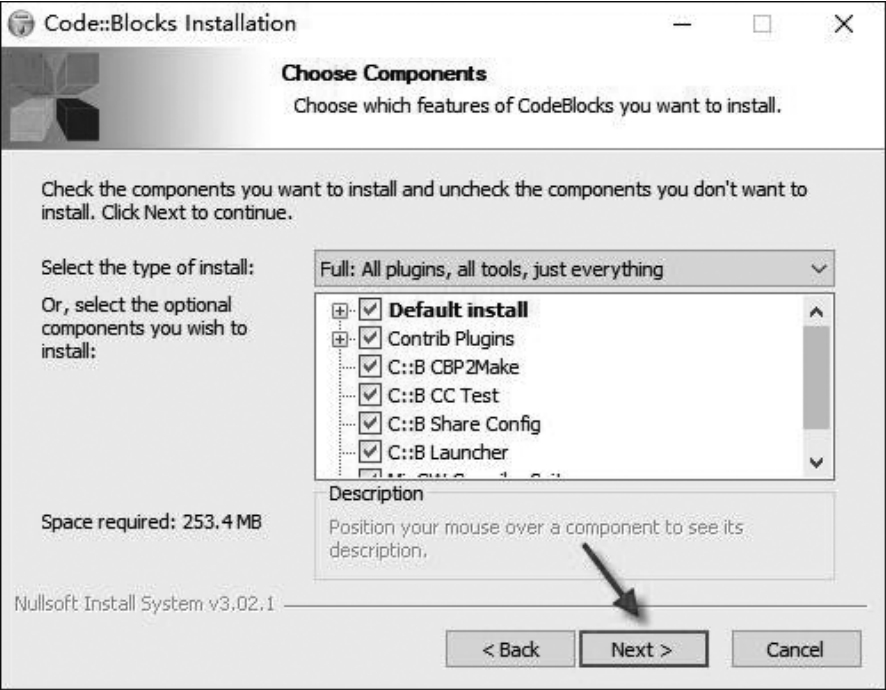Uncheck the Default install checkbox
The image size is (886, 690).
point(371,311)
